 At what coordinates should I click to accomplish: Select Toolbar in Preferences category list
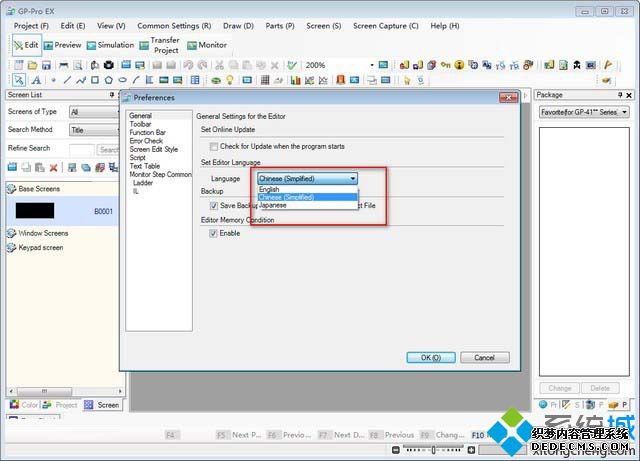tap(140, 124)
